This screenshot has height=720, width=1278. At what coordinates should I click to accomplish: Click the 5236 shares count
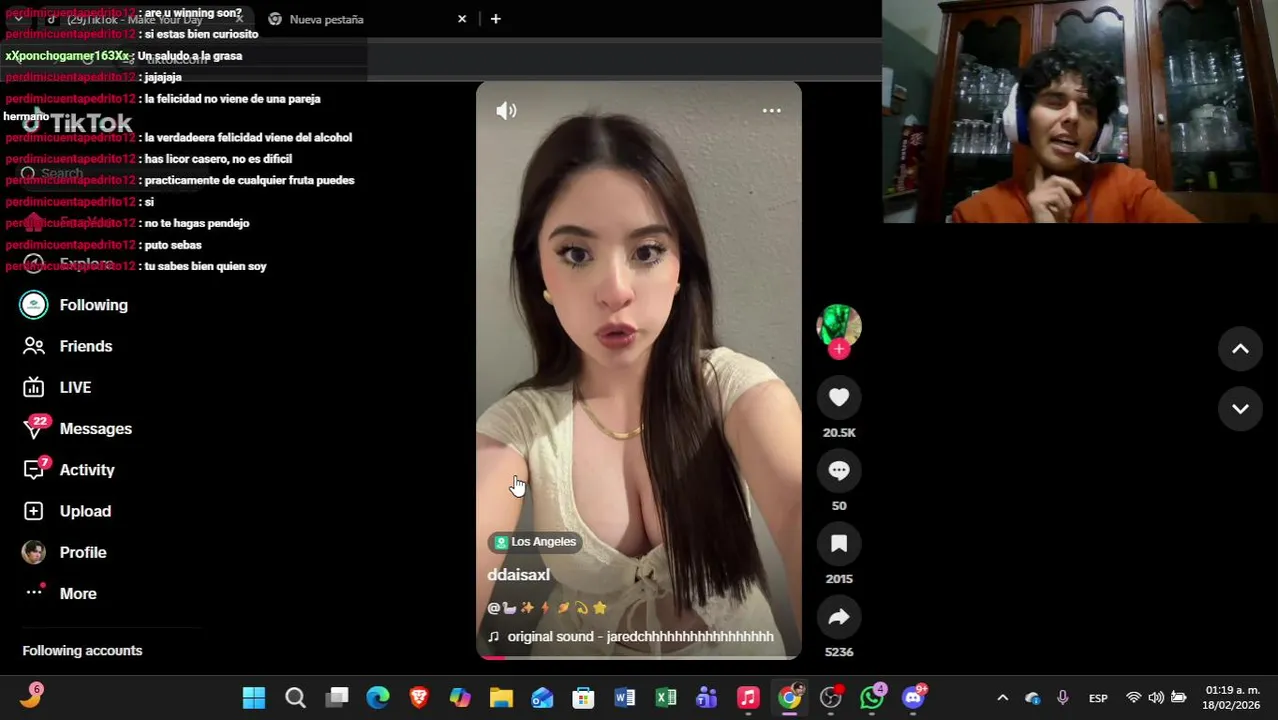pos(839,652)
